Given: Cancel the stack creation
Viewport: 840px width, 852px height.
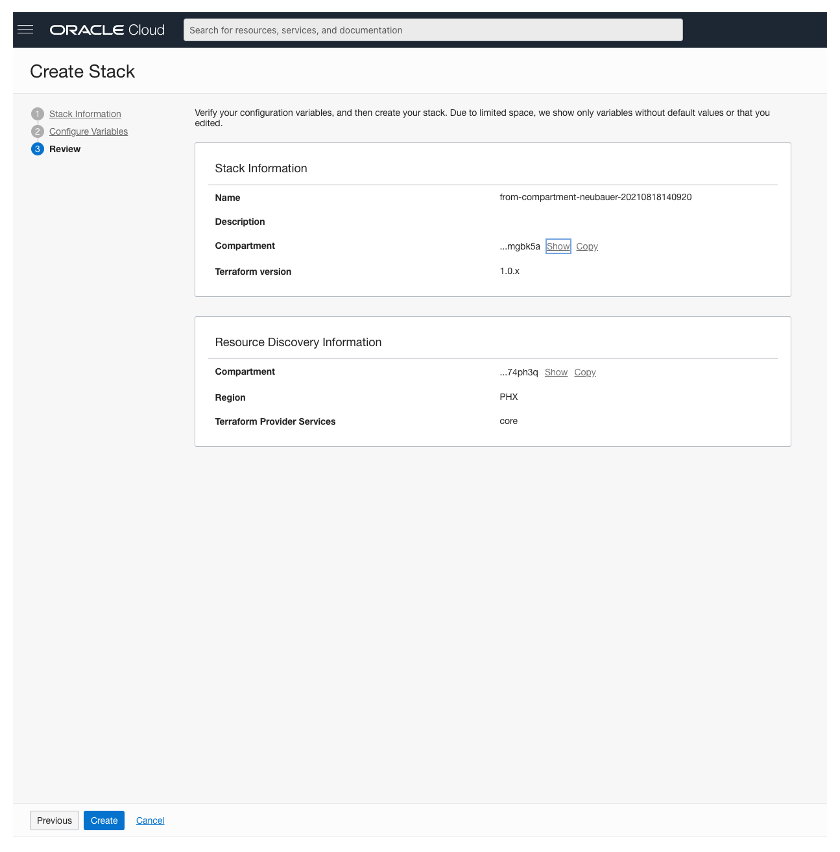Looking at the screenshot, I should 150,820.
